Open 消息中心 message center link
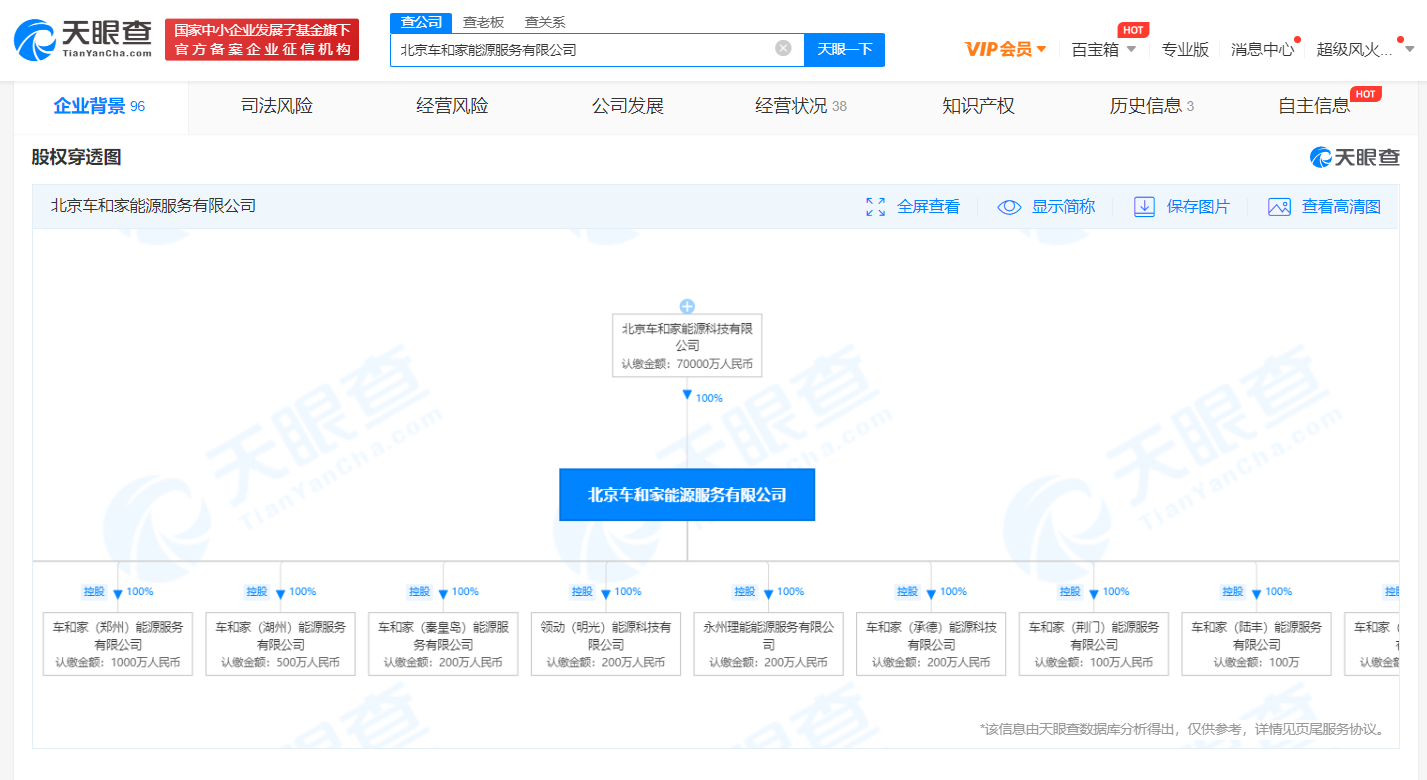This screenshot has width=1427, height=780. (1262, 49)
